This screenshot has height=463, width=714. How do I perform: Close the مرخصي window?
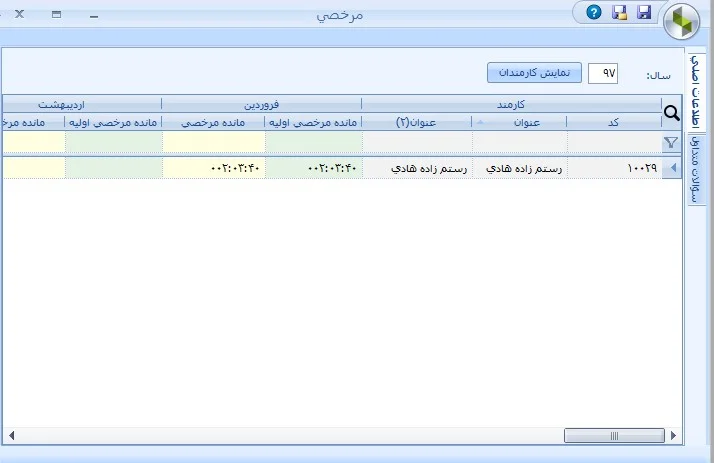[20, 14]
